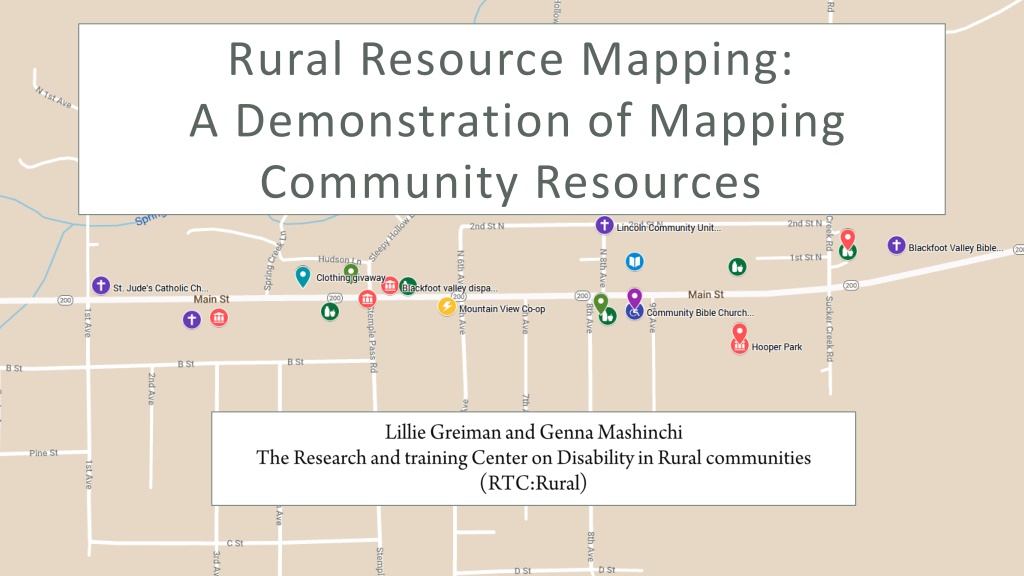Click the Rural Resource Mapping title box
Image resolution: width=1024 pixels, height=576 pixels.
click(x=511, y=119)
